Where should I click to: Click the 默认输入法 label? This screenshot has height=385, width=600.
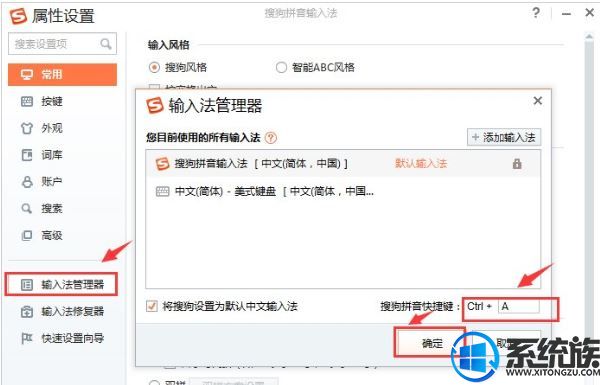(x=421, y=163)
